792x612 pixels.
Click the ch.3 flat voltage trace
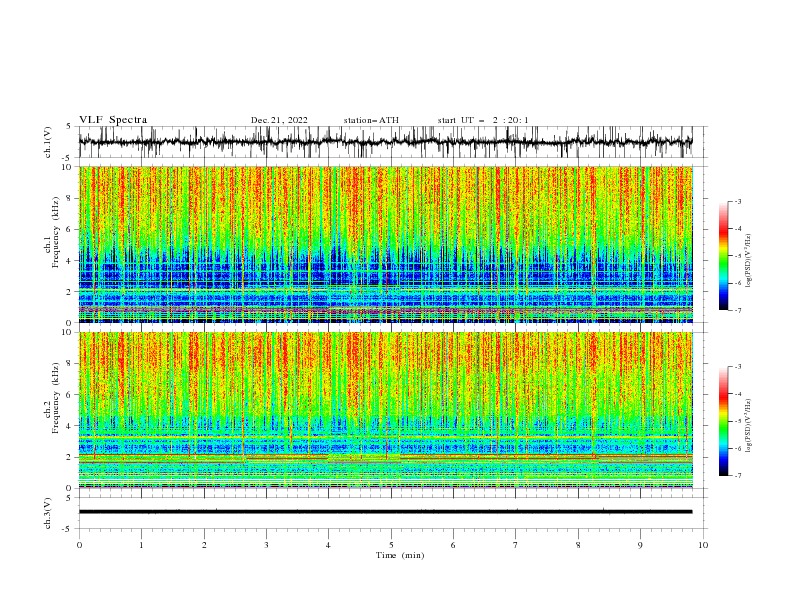pos(385,512)
